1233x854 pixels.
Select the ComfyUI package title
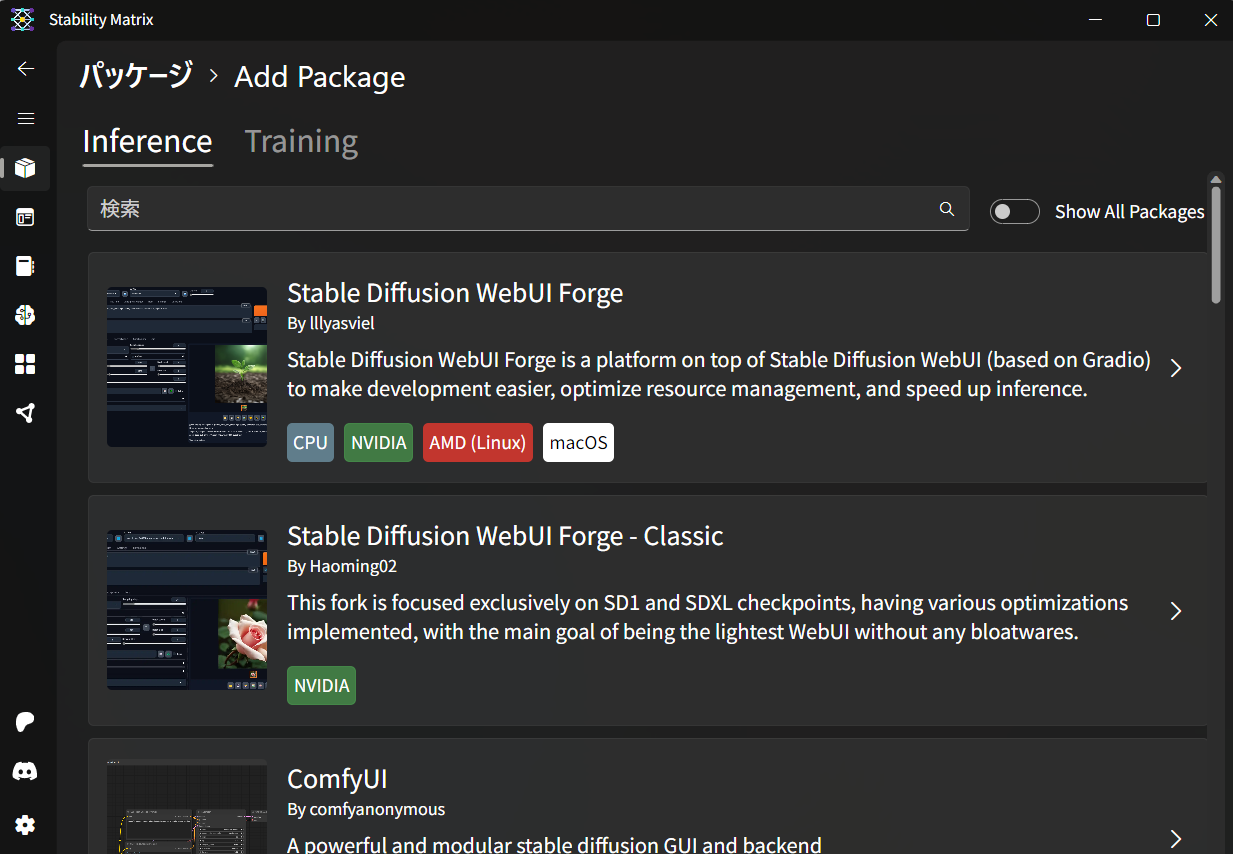click(338, 779)
